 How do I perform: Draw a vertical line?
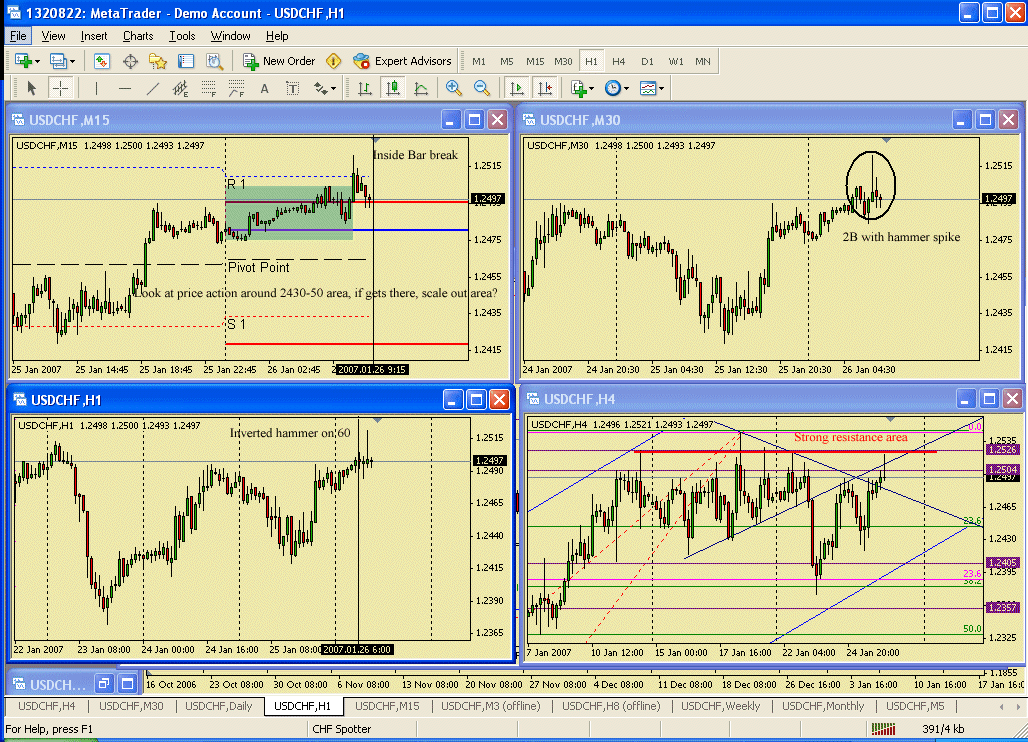tap(96, 88)
